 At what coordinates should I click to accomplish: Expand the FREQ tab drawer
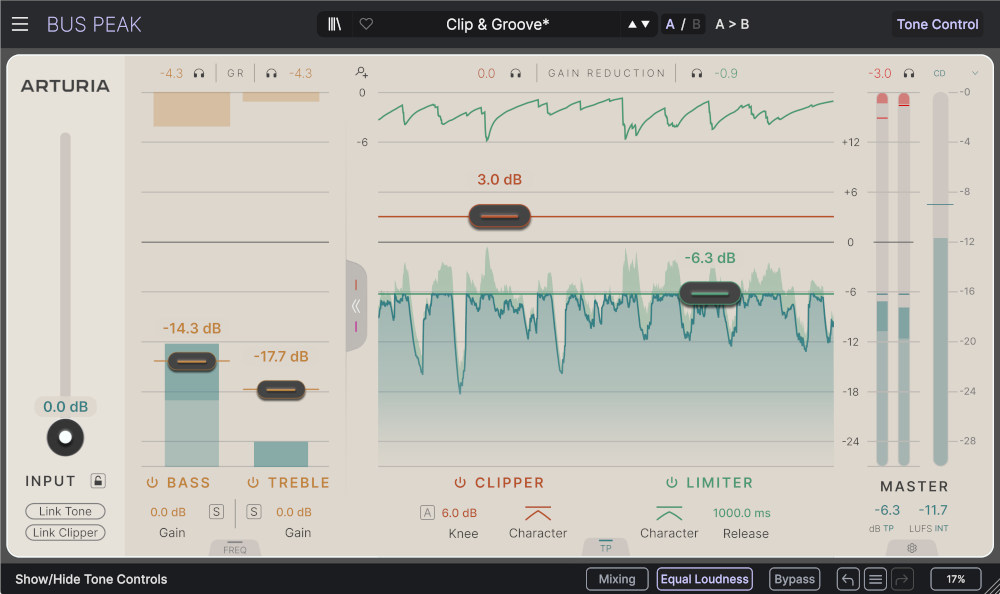pos(235,548)
